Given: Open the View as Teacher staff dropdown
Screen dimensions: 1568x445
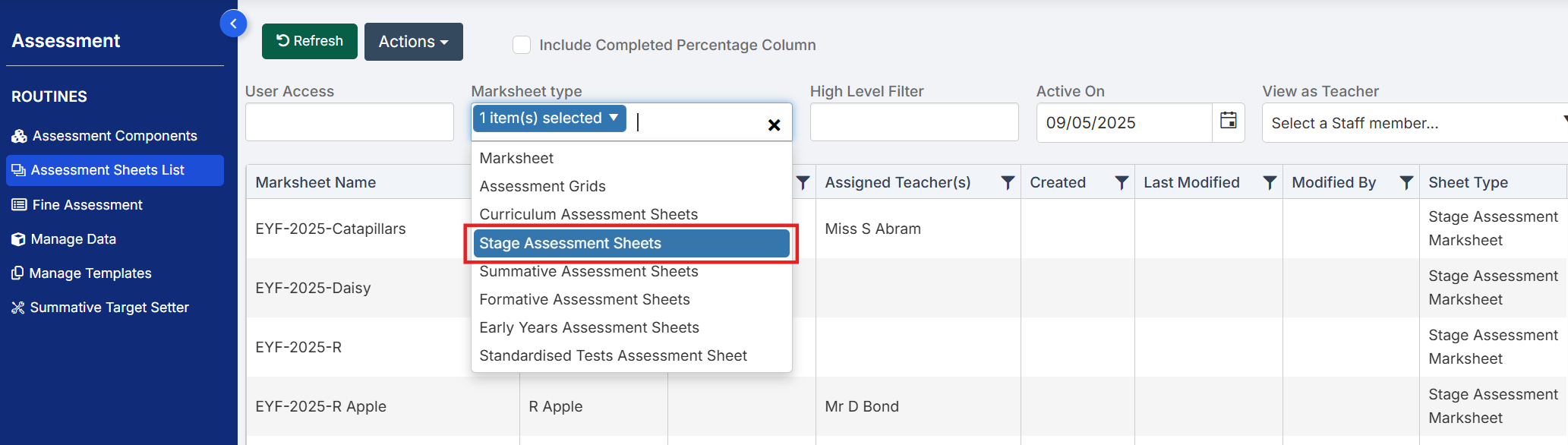Looking at the screenshot, I should tap(1412, 123).
